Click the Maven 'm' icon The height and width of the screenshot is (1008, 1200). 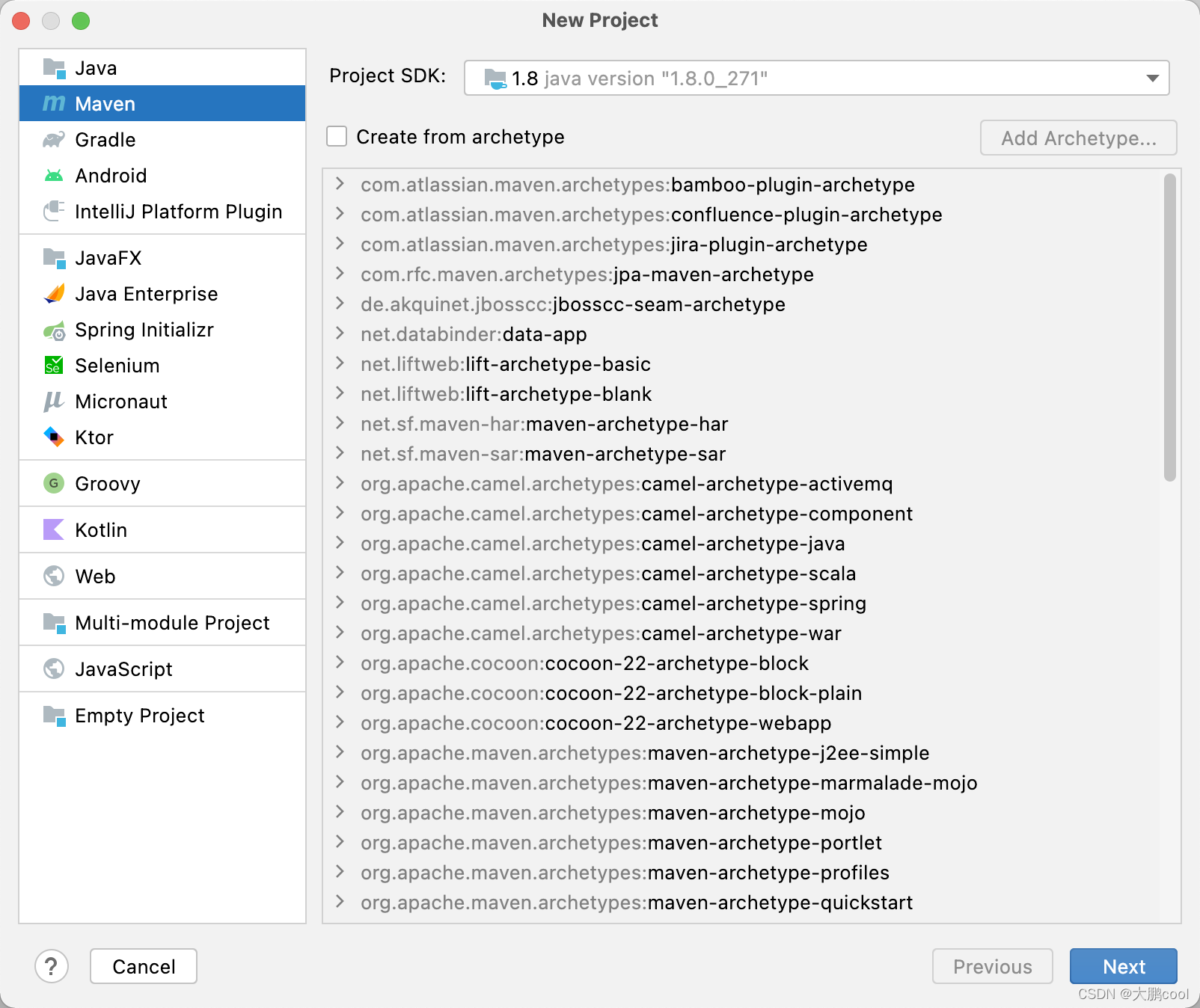coord(54,104)
